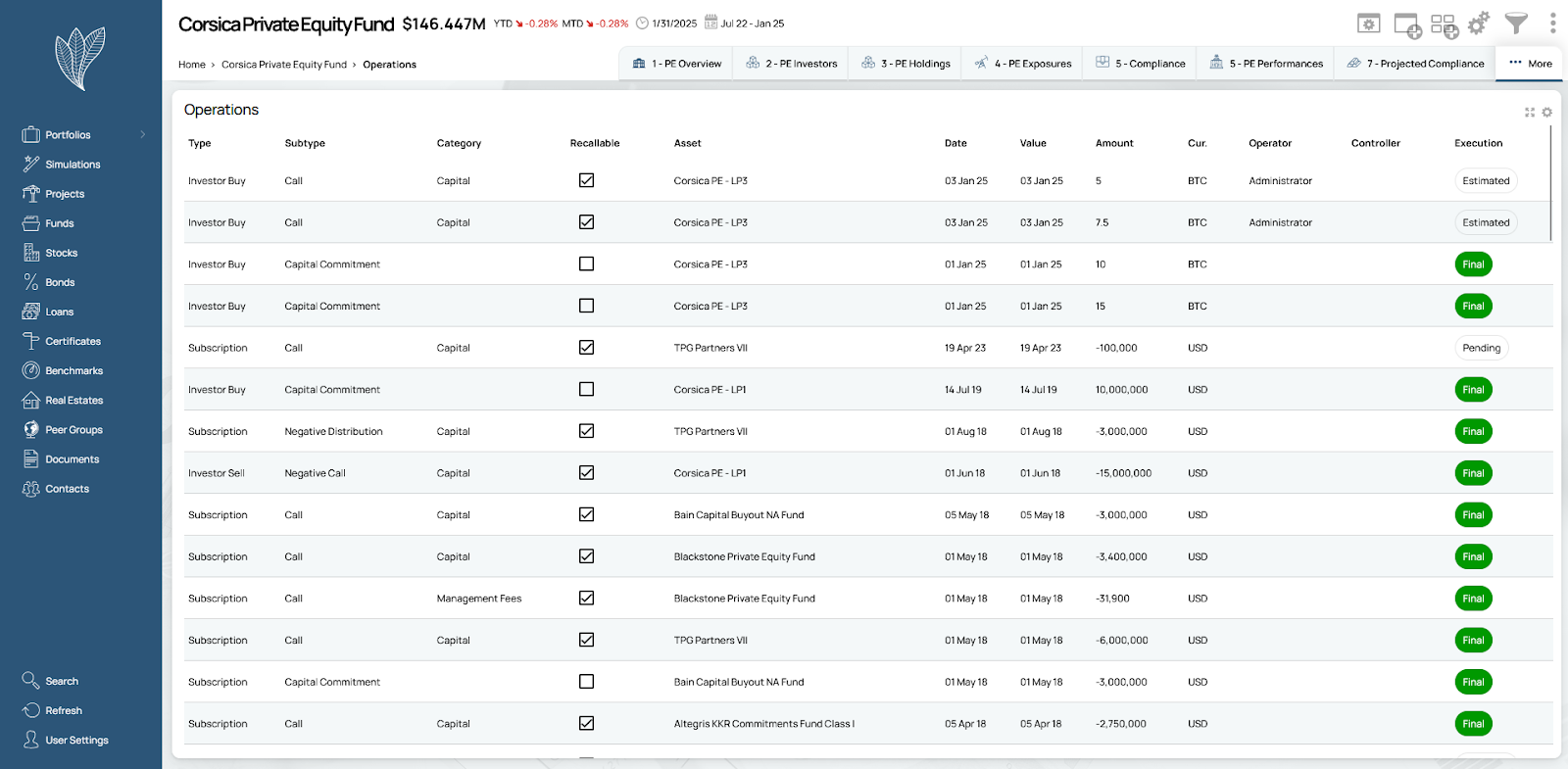
Task: Click the Pending execution status button
Action: [1481, 348]
